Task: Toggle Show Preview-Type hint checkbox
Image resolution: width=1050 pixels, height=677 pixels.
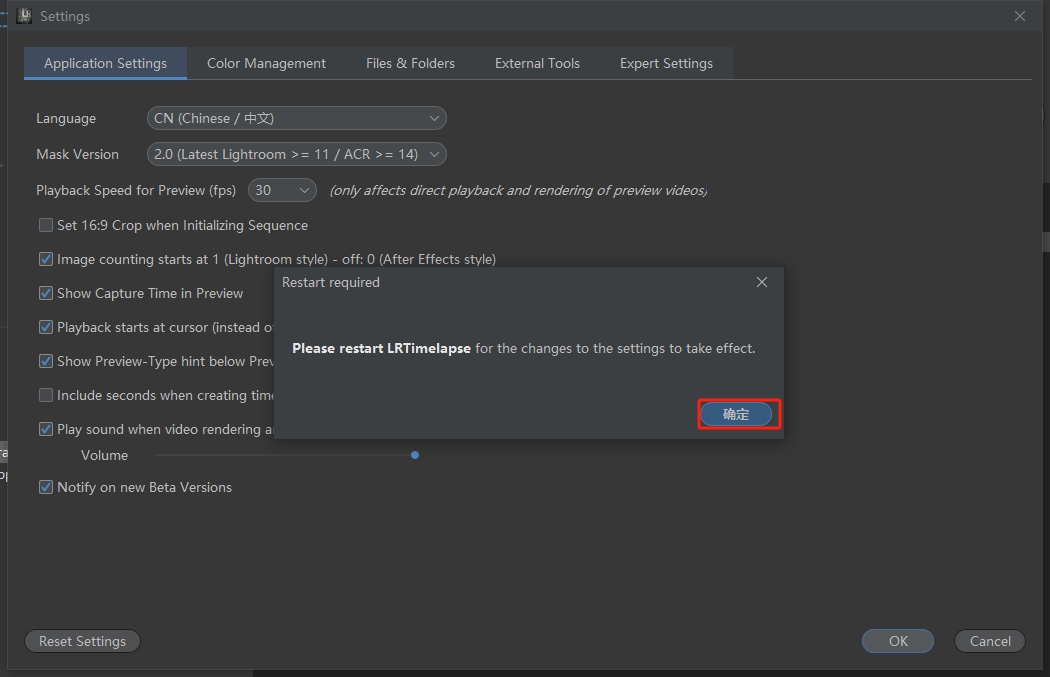Action: pyautogui.click(x=46, y=362)
